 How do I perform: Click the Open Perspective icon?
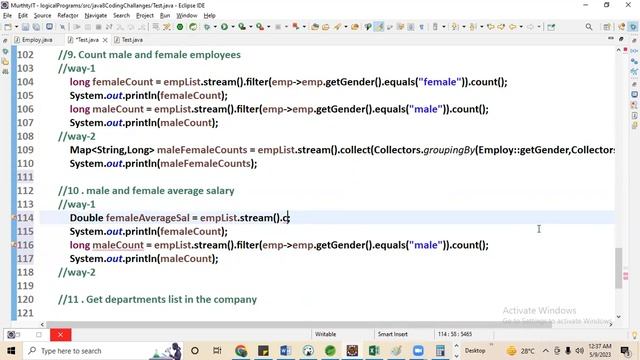pyautogui.click(x=607, y=27)
